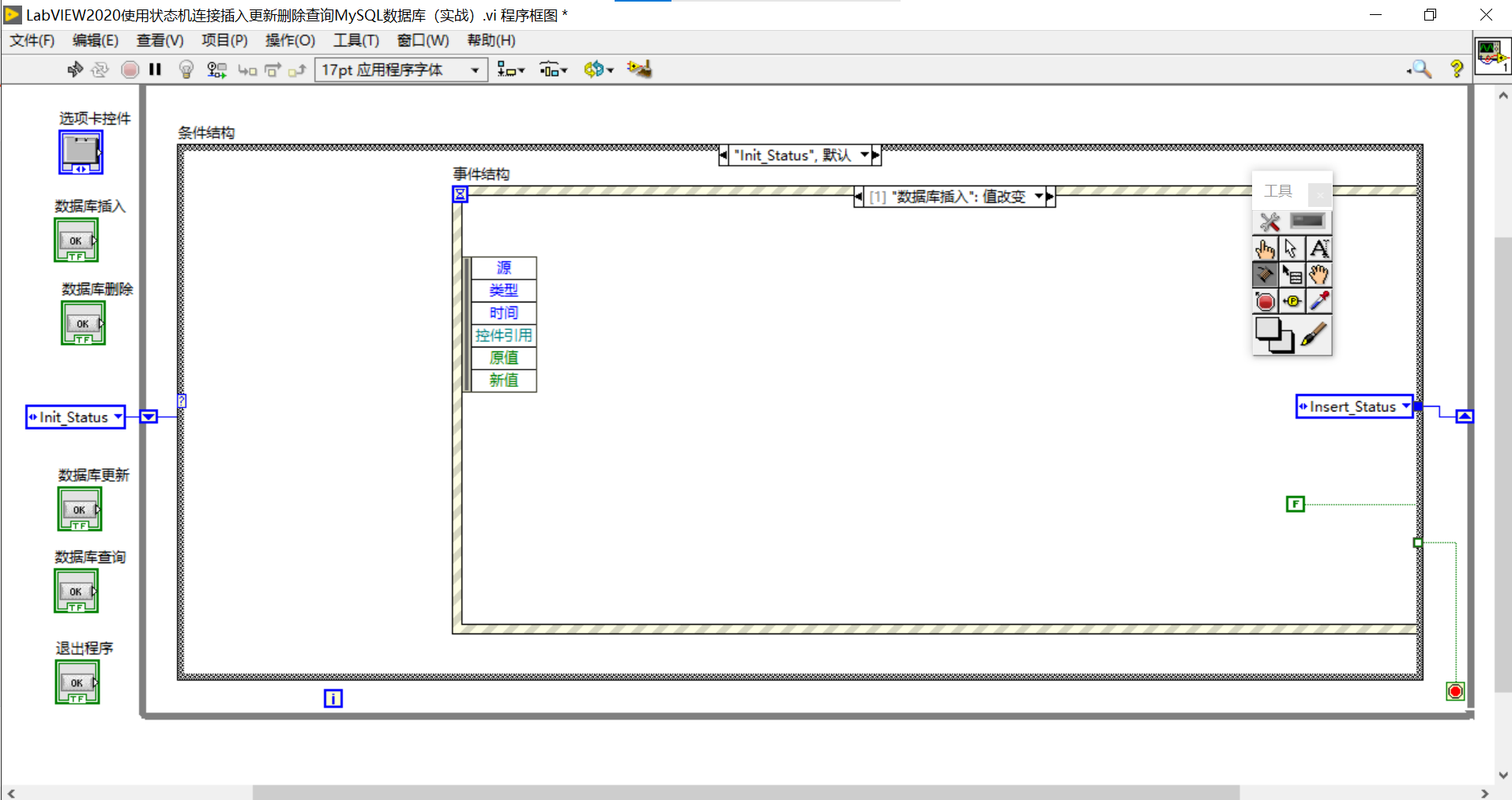1512x800 pixels.
Task: Open the Init_Status case selector dropdown
Action: pyautogui.click(x=866, y=155)
